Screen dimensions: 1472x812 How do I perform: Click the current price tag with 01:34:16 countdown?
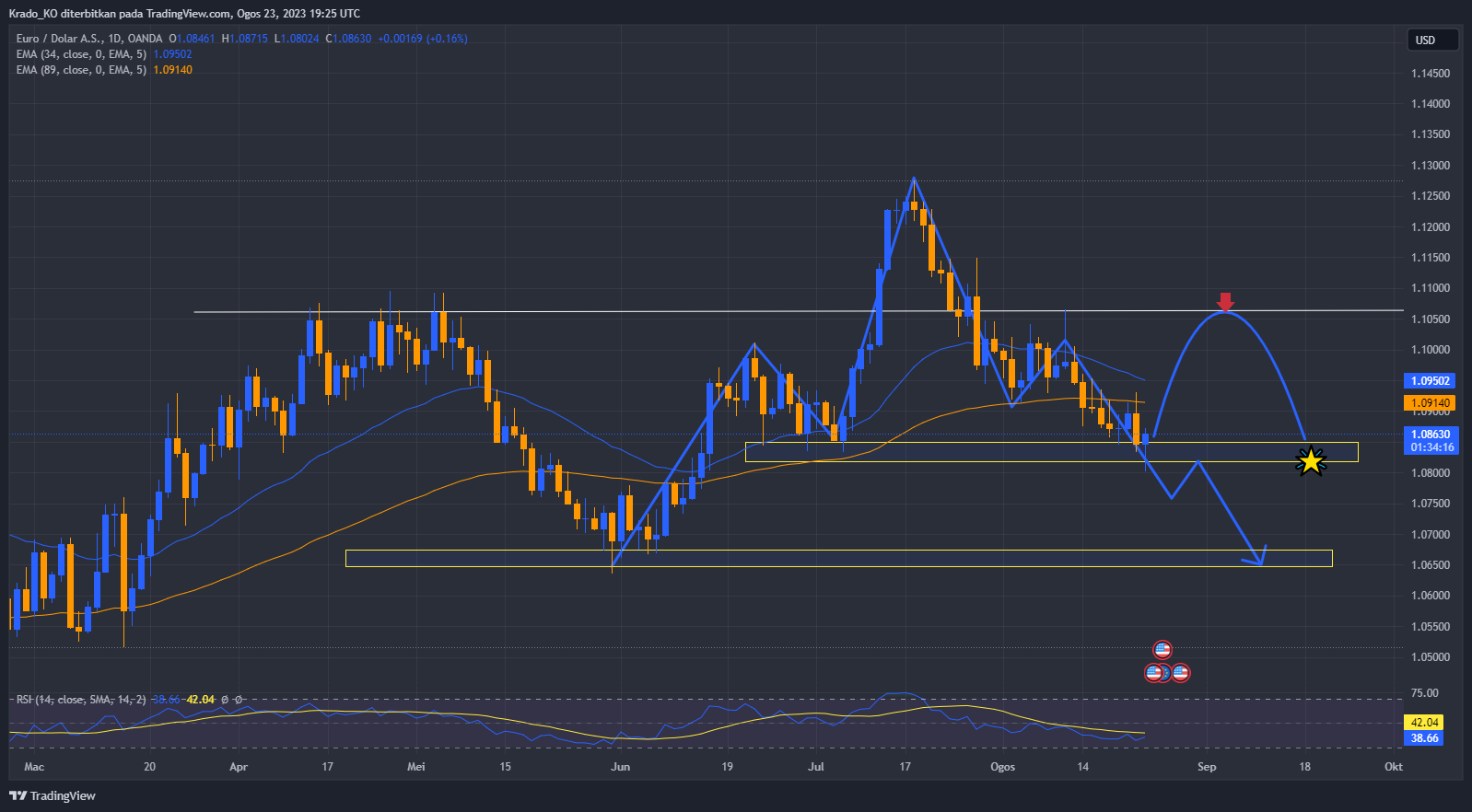[1430, 441]
